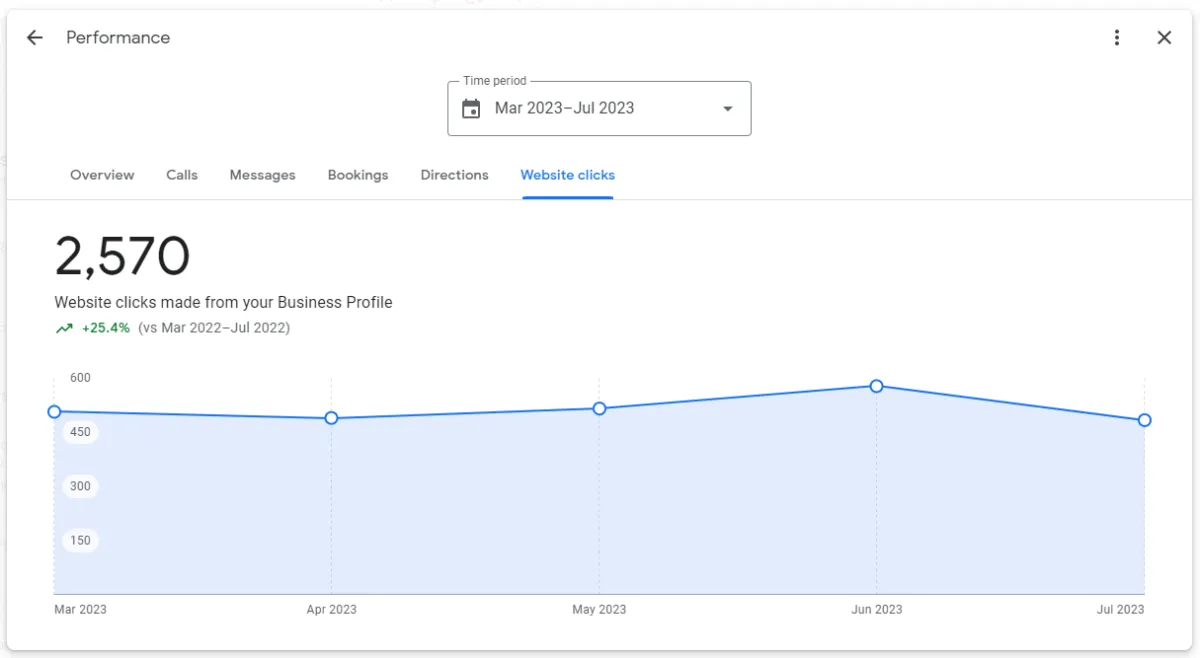This screenshot has height=658, width=1200.
Task: Click the 600 y-axis label
Action: [x=80, y=378]
